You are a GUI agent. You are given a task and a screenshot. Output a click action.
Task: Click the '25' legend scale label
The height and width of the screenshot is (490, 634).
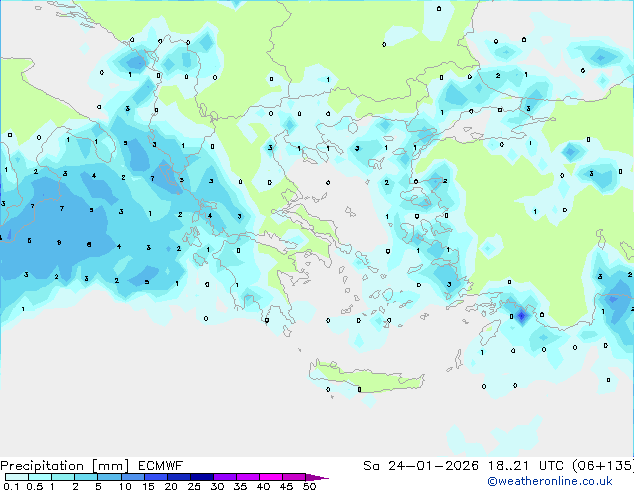(x=194, y=486)
